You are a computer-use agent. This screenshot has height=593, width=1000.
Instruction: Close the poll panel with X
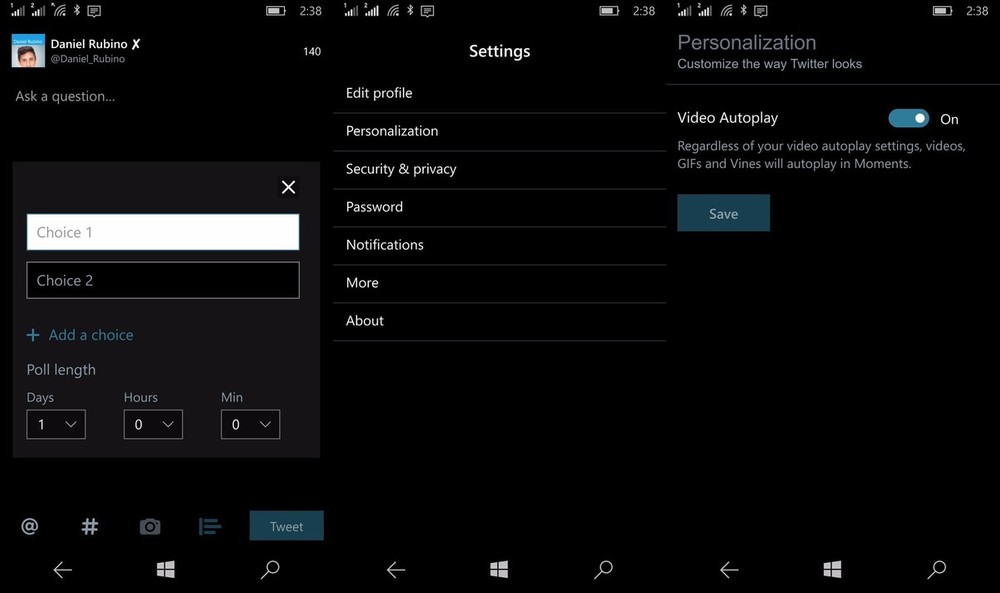(x=288, y=187)
